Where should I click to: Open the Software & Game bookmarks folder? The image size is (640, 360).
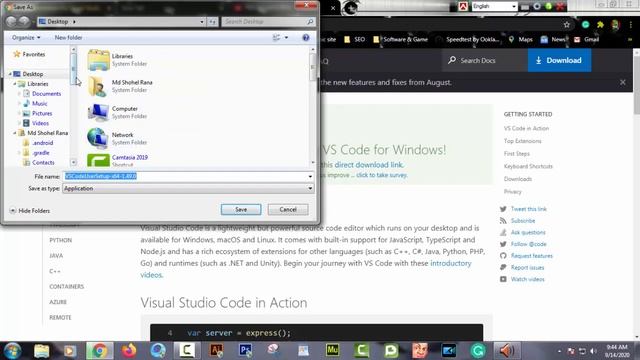coord(400,40)
